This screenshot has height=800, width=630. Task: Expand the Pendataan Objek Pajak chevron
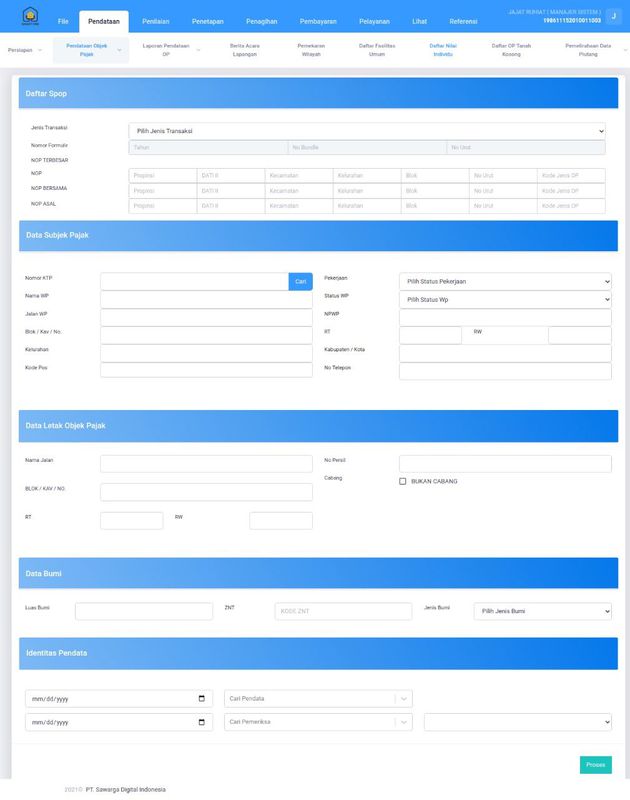[120, 49]
